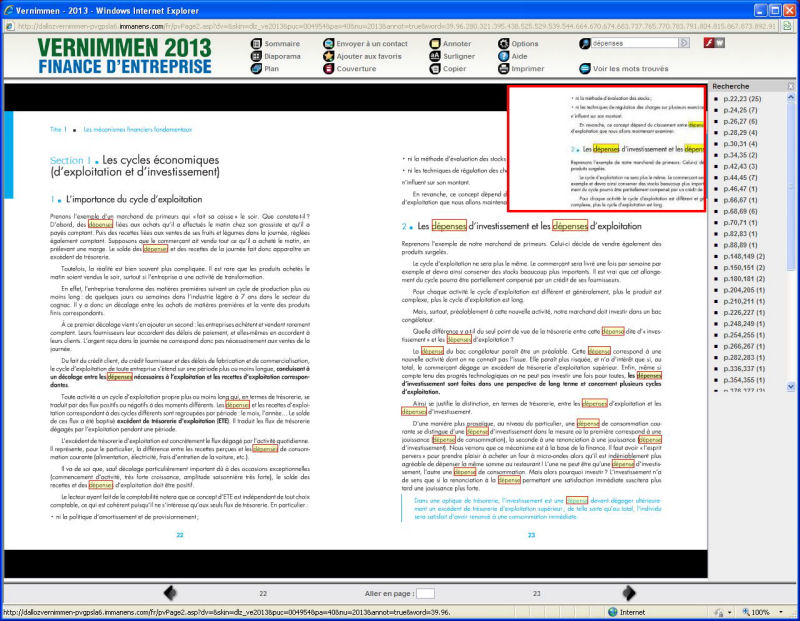The height and width of the screenshot is (621, 800).
Task: Open search result p.22,23 (25)
Action: 742,99
